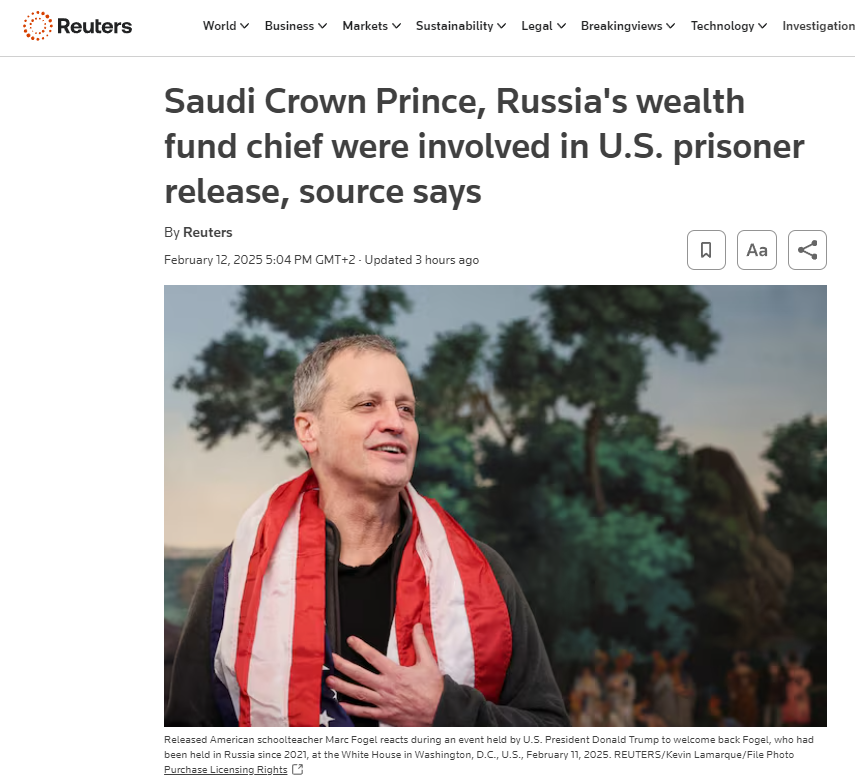Open text size settings with the Aa icon

756,249
